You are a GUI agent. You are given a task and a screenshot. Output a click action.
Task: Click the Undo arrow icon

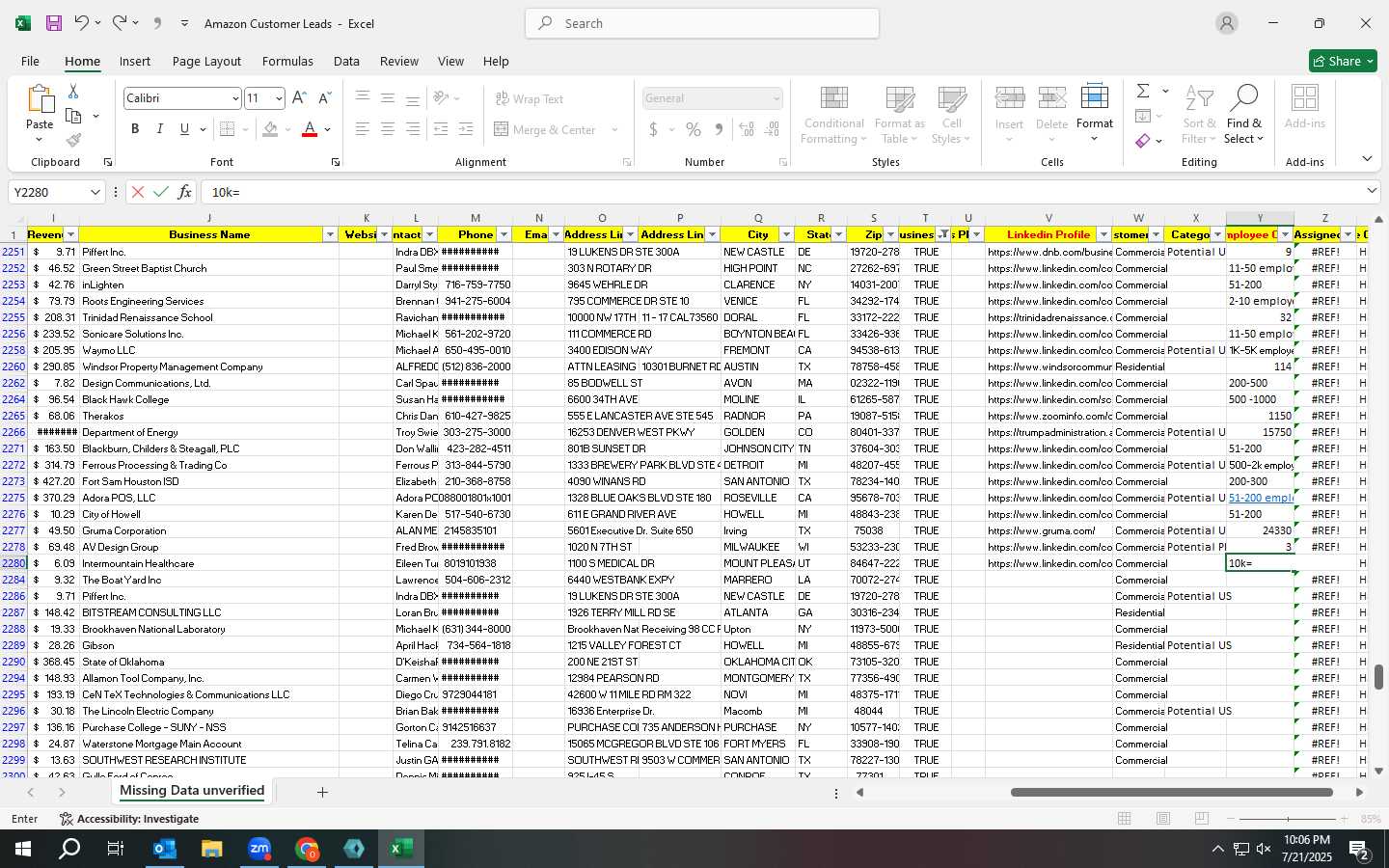point(82,23)
